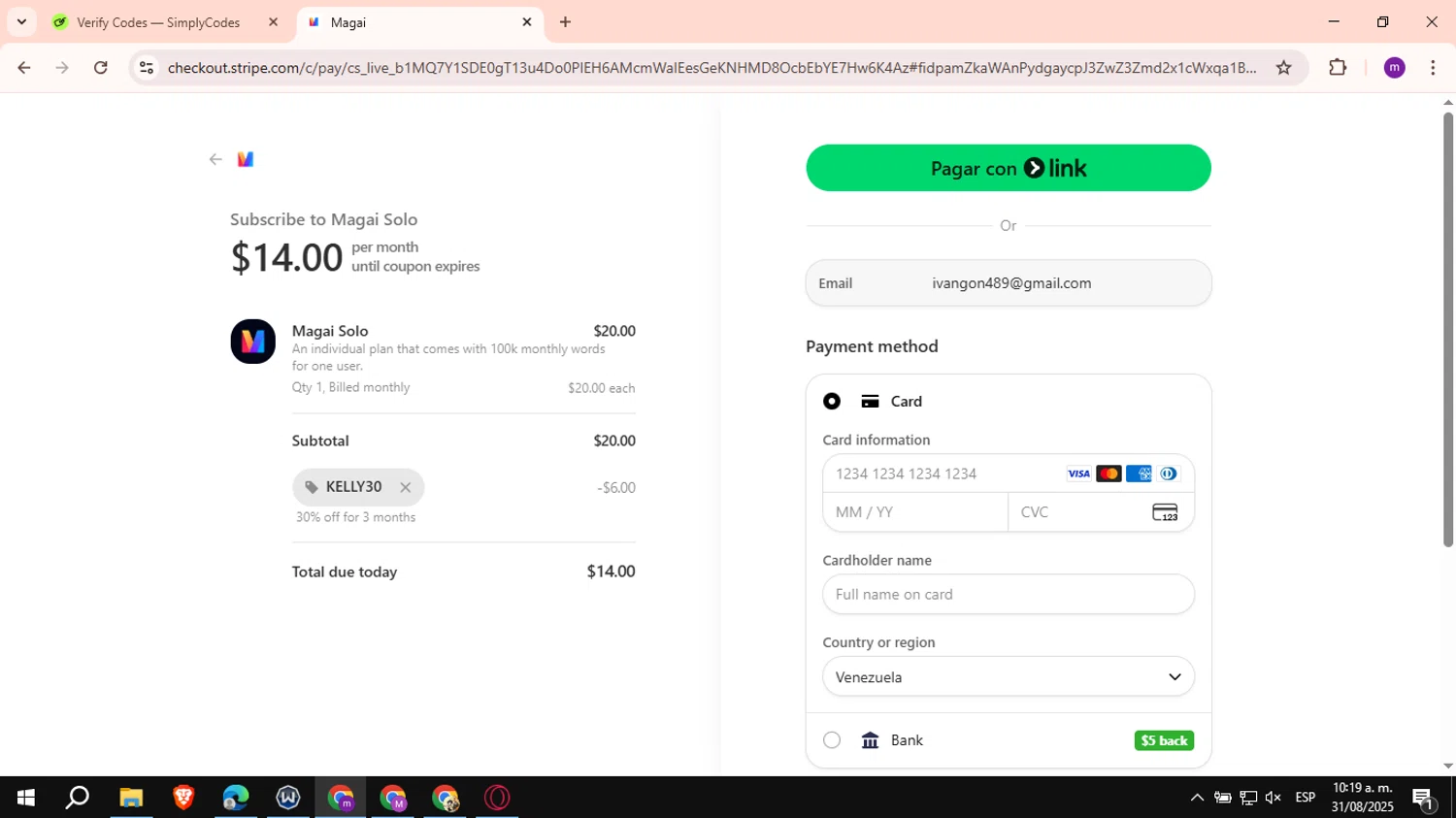
Task: Click the Visa logo icon
Action: tap(1078, 474)
